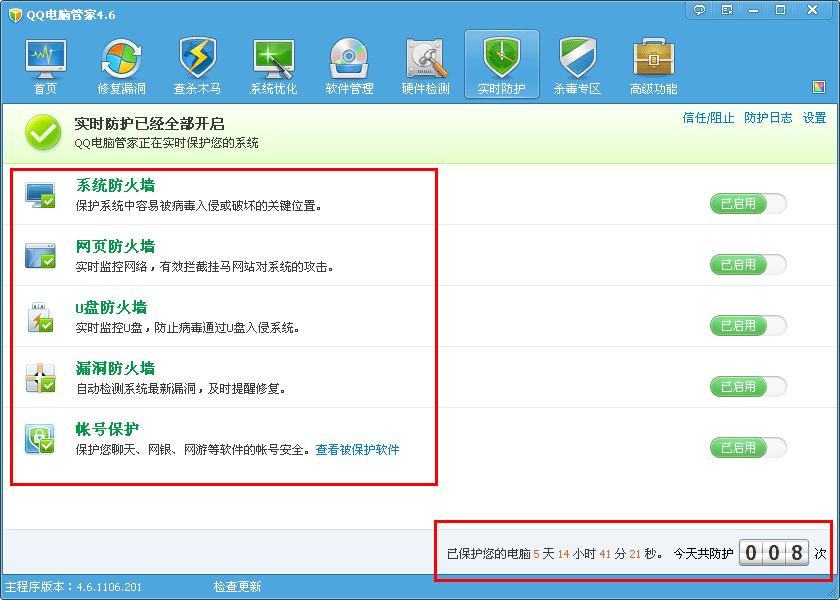Disable the U盘防火墙 switch

tap(747, 326)
